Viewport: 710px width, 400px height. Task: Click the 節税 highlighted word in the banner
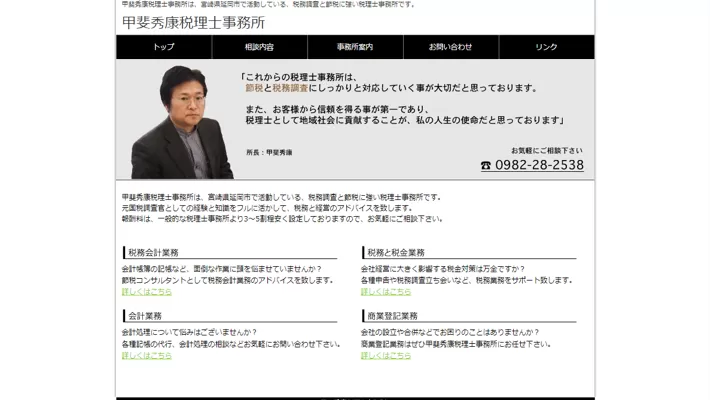click(x=254, y=88)
